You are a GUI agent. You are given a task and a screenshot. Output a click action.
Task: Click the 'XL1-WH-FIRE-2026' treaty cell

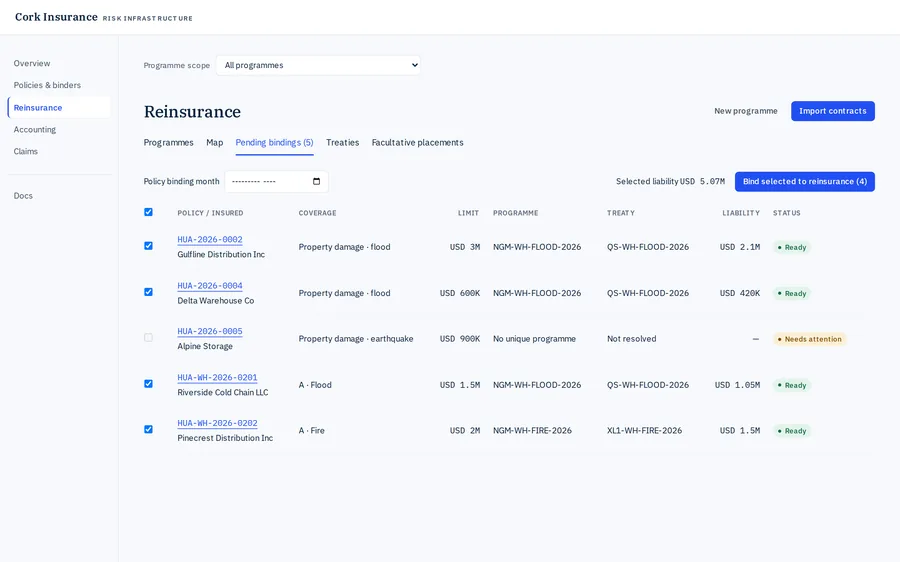click(645, 431)
